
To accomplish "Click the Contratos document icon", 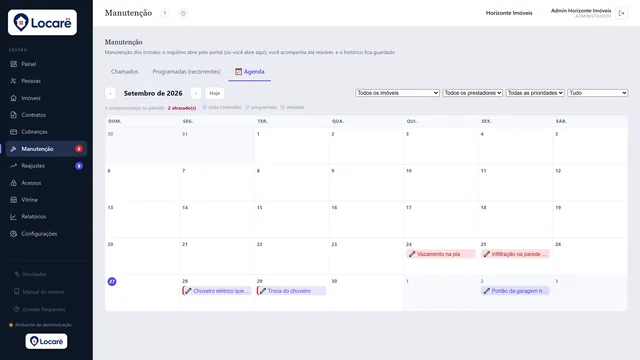I will [13, 115].
